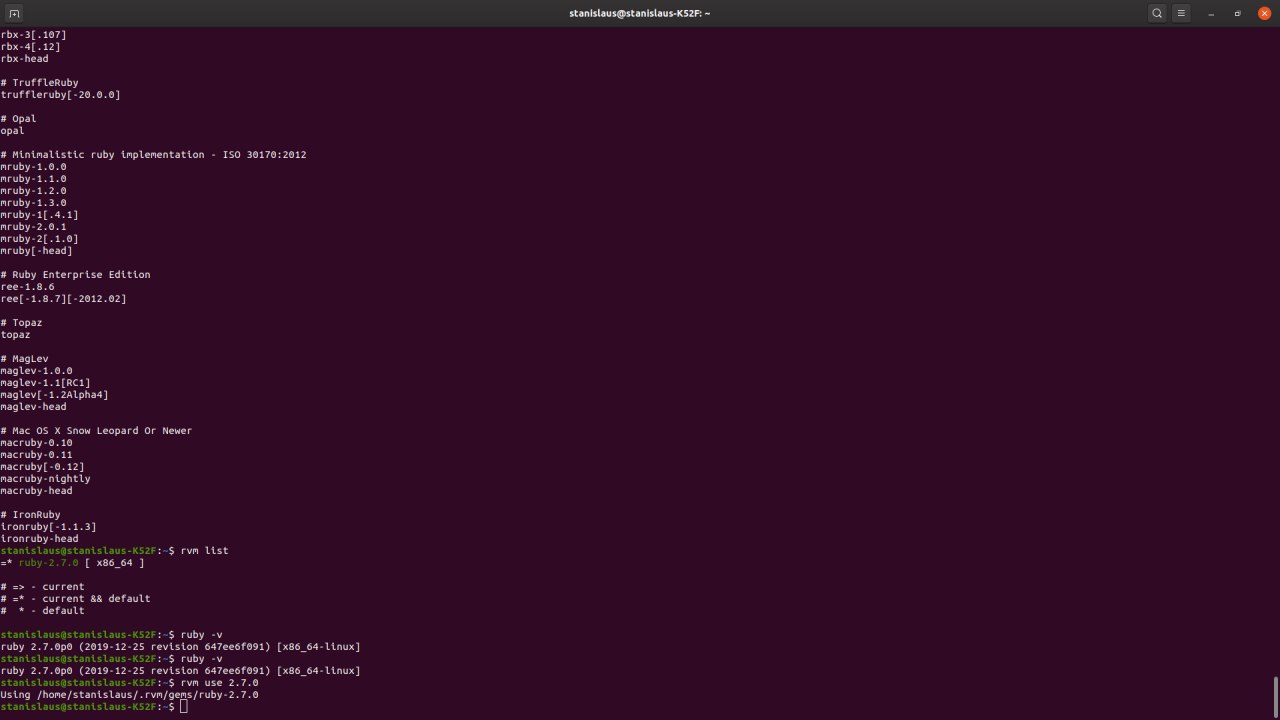Click the 'rvm use 2.7.0' command text
Image resolution: width=1280 pixels, height=720 pixels.
(220, 683)
